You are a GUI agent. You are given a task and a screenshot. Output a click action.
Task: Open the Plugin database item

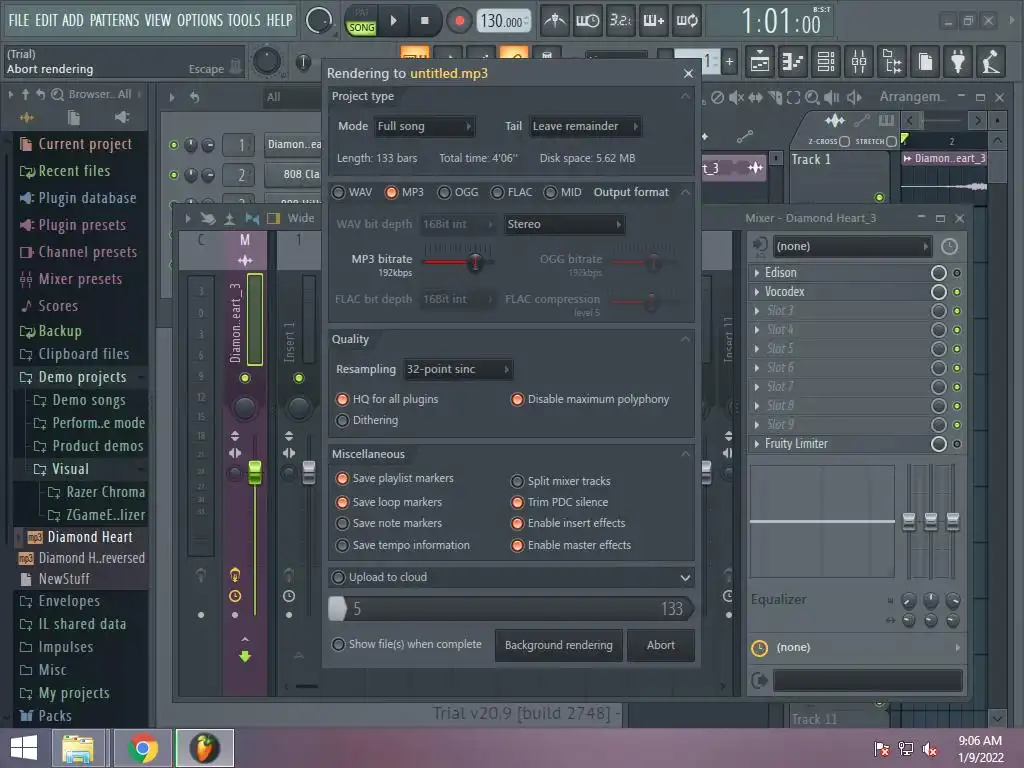[x=87, y=199]
